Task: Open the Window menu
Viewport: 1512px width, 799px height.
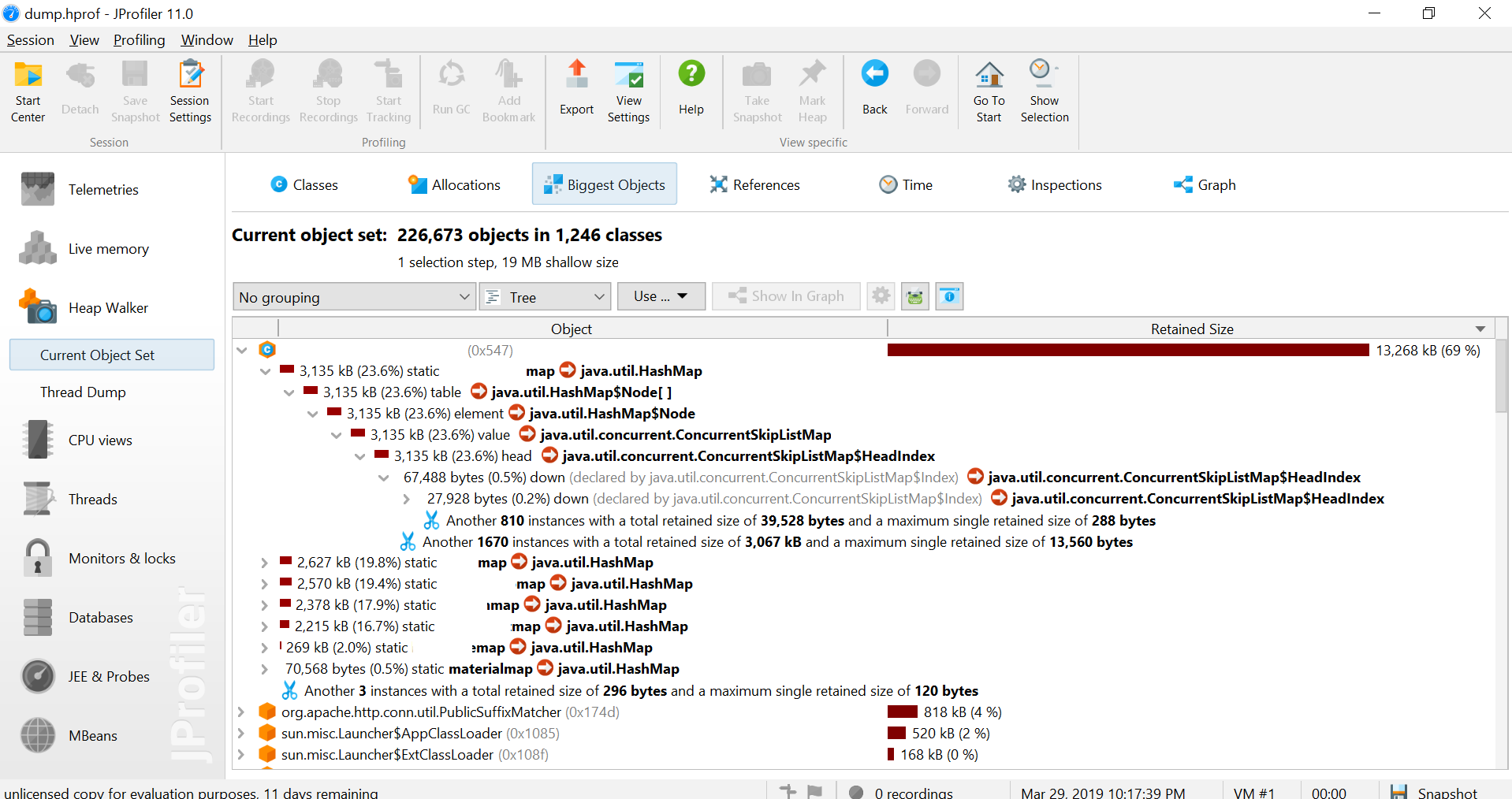Action: pos(207,40)
